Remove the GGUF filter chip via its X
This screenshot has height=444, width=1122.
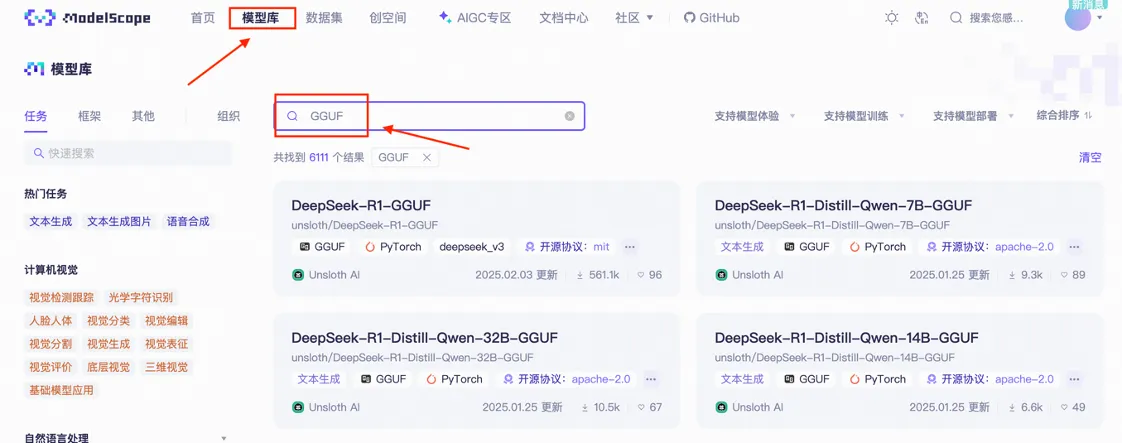(x=426, y=158)
